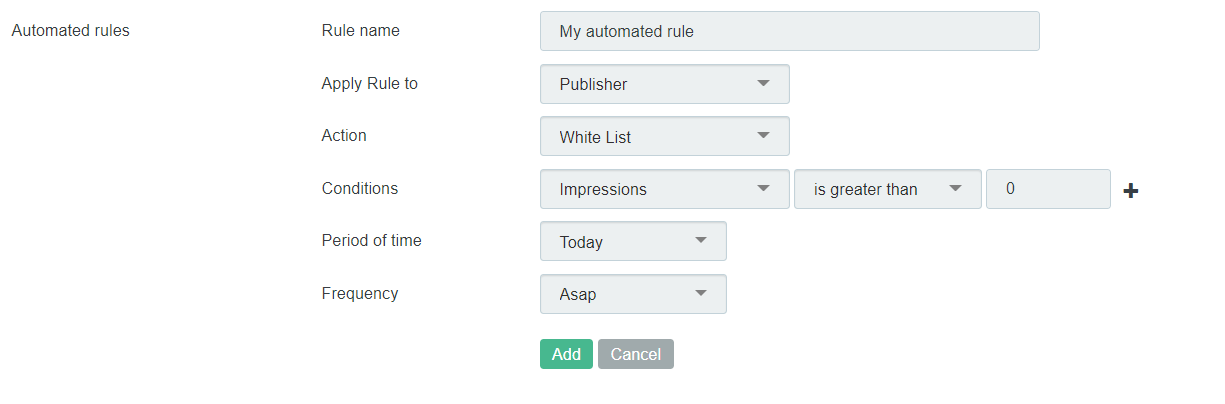Click the Conditions label
The width and height of the screenshot is (1225, 404).
pyautogui.click(x=360, y=188)
